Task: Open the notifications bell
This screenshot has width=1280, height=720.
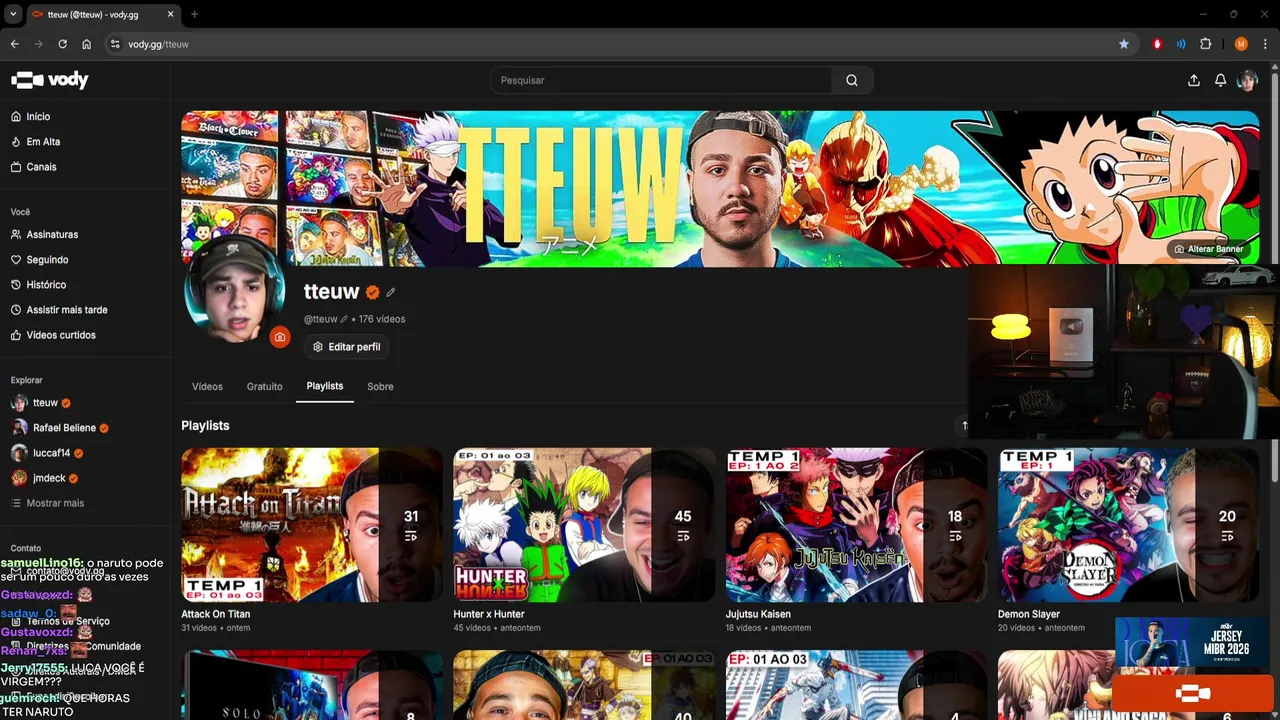Action: point(1220,80)
